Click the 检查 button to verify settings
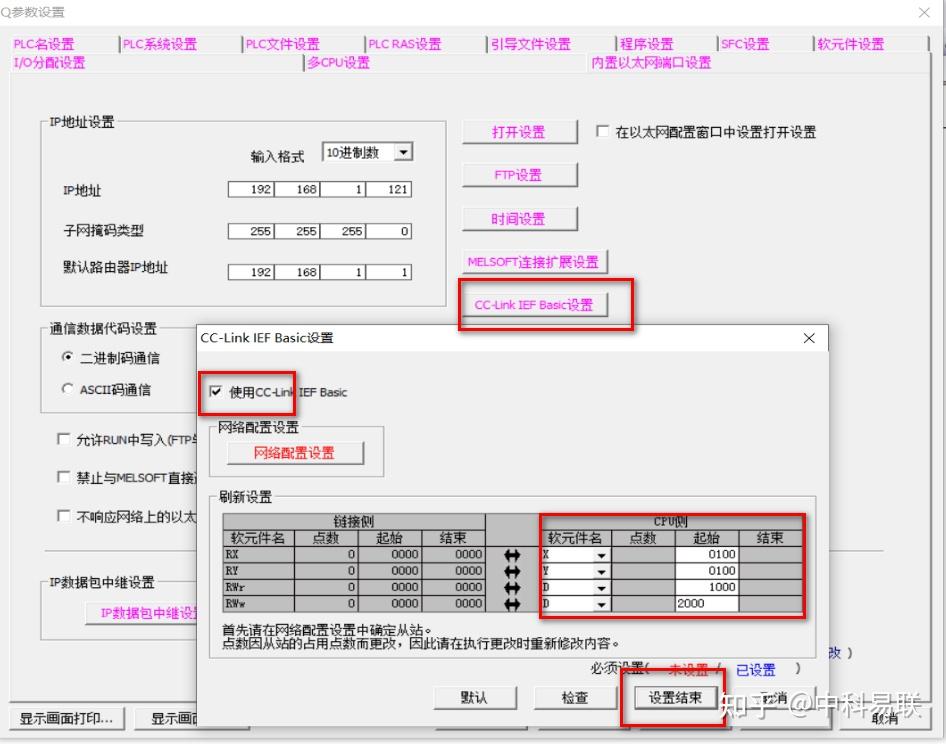Image resolution: width=946 pixels, height=744 pixels. (574, 699)
